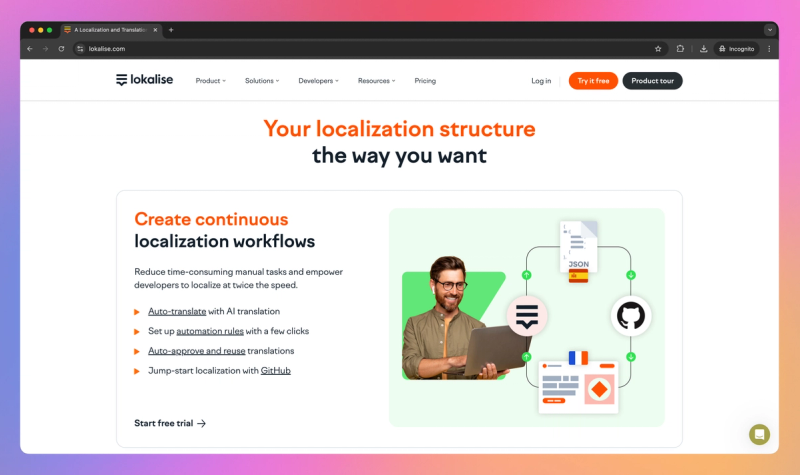The image size is (800, 475).
Task: Click the Incognito indicator
Action: pos(736,49)
